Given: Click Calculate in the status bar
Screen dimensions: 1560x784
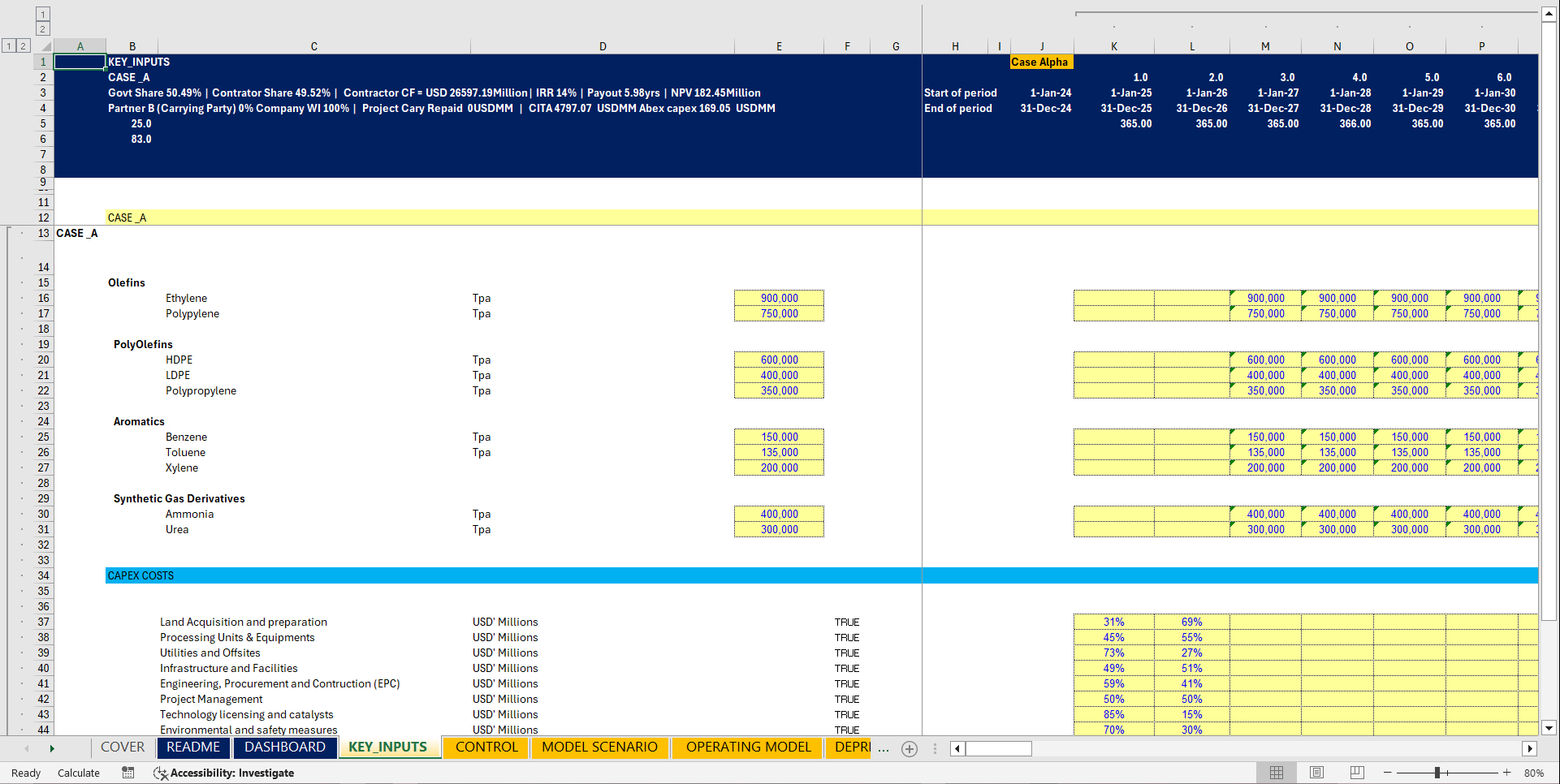Looking at the screenshot, I should coord(78,773).
